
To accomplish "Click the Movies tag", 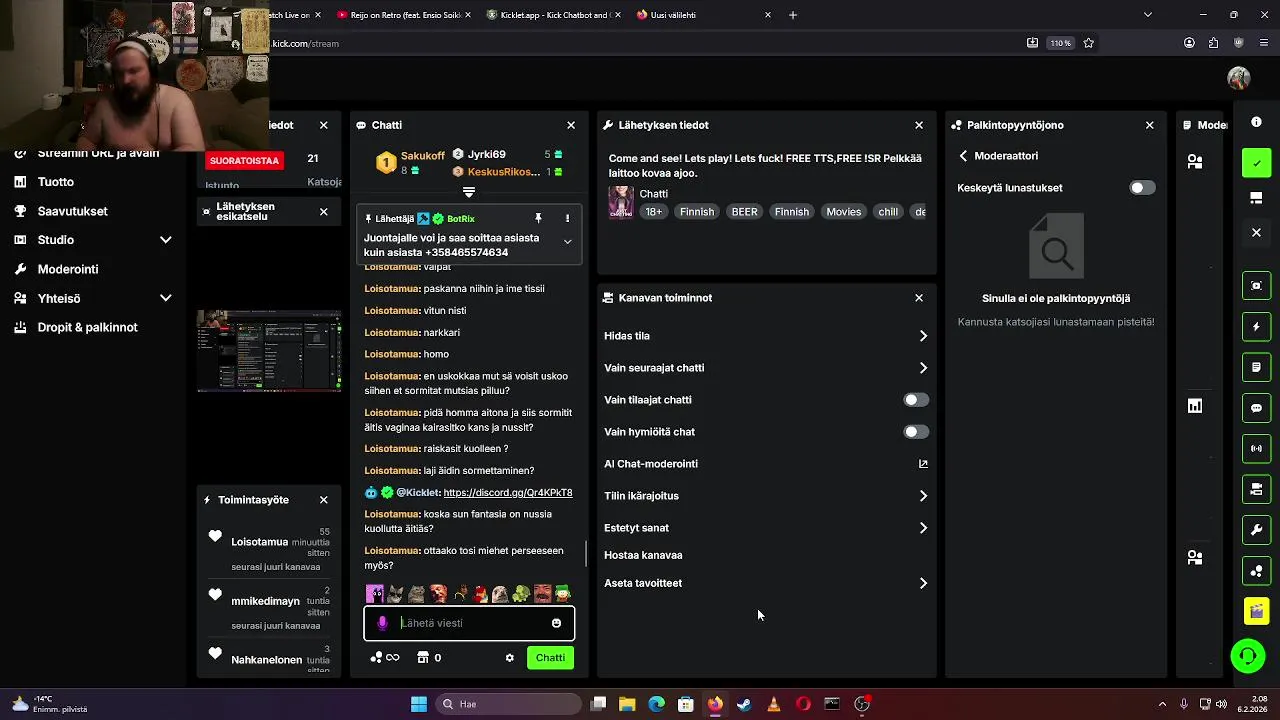I will pos(843,212).
